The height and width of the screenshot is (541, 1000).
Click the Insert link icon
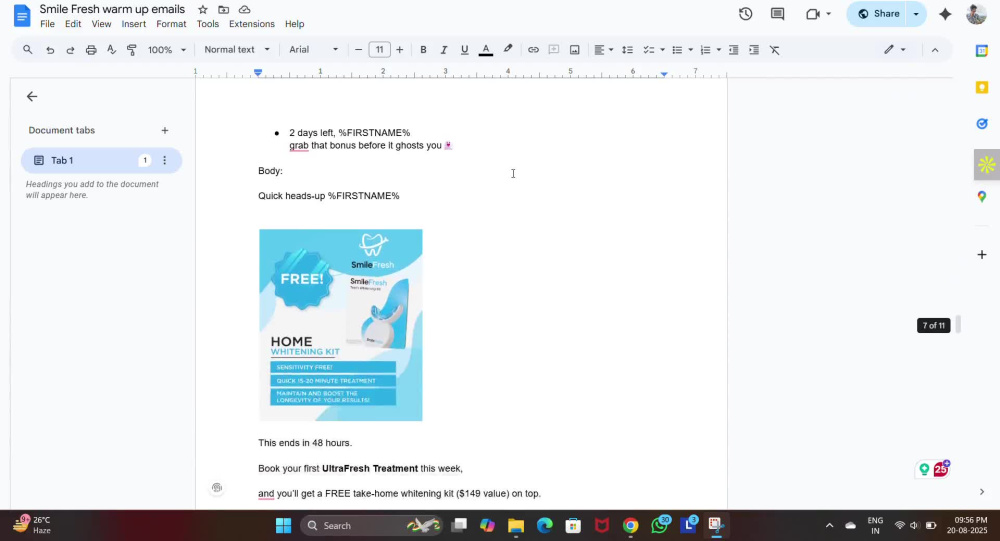tap(533, 50)
